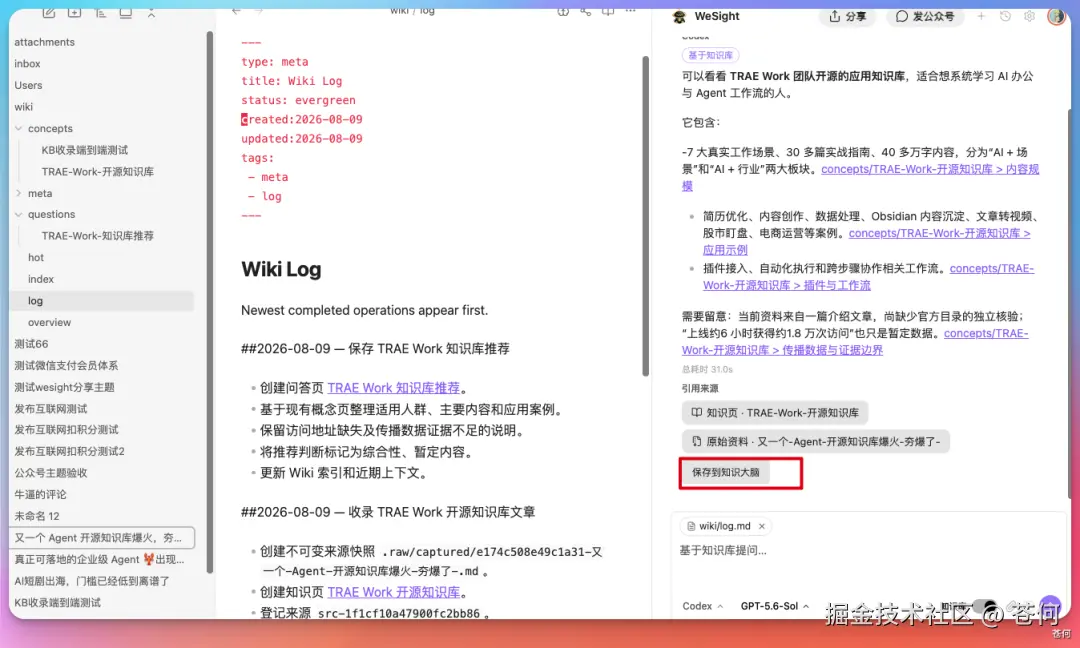The height and width of the screenshot is (648, 1080).
Task: Open note TRAE-Work-知识库推荐 in sidebar
Action: pos(97,236)
